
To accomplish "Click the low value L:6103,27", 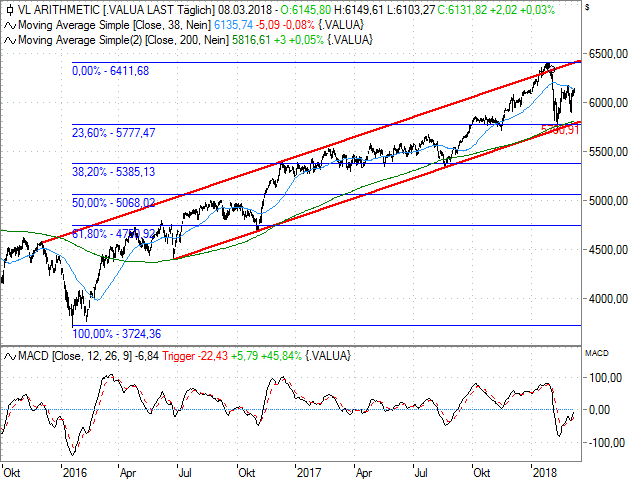I will pyautogui.click(x=410, y=10).
